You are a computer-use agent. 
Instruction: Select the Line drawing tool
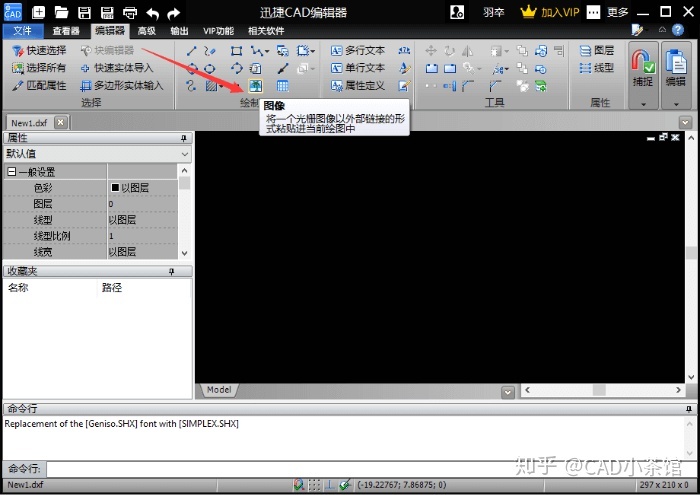192,51
